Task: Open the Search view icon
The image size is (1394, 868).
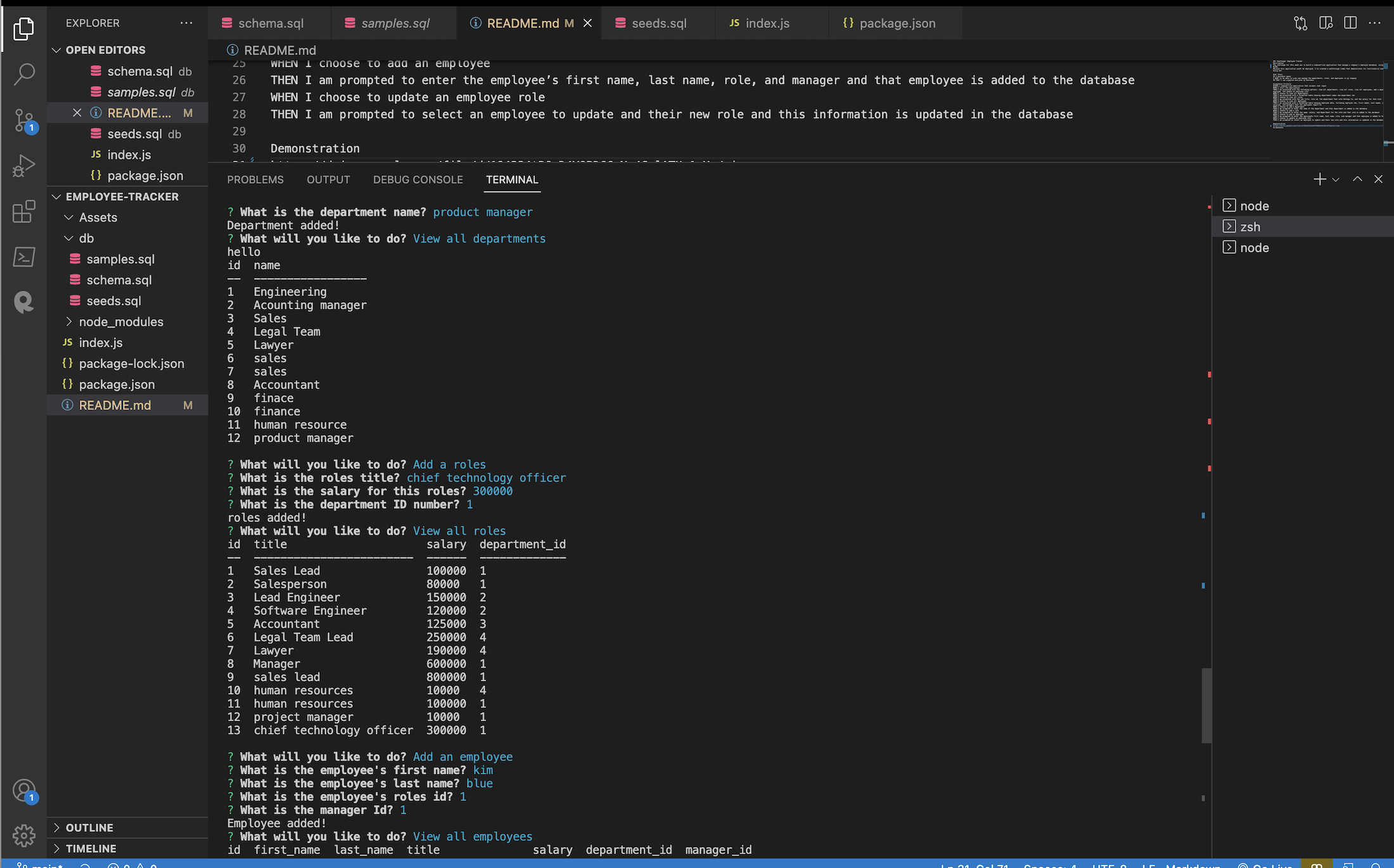Action: point(23,73)
